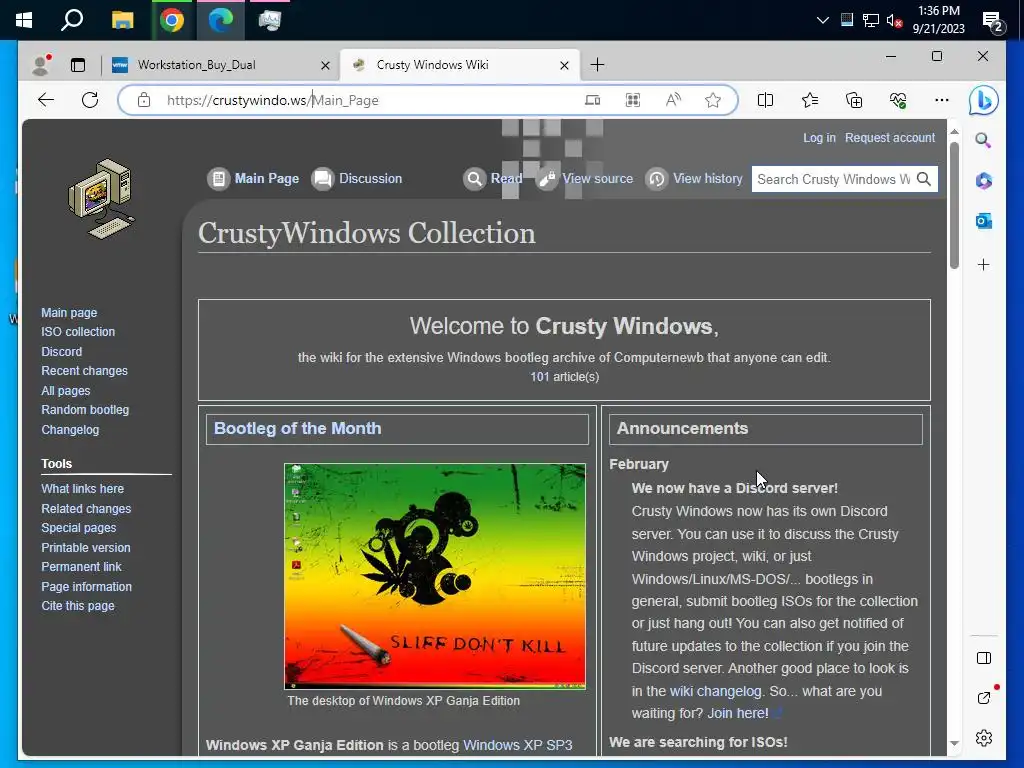Click in the Search Crusty Windows field
1024x768 pixels.
point(833,179)
